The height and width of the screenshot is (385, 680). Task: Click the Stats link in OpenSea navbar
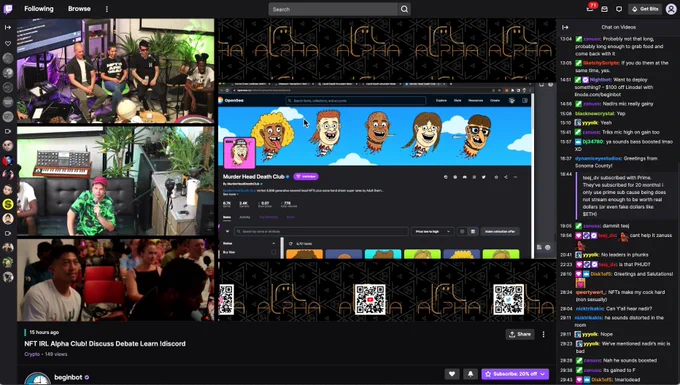coord(458,101)
